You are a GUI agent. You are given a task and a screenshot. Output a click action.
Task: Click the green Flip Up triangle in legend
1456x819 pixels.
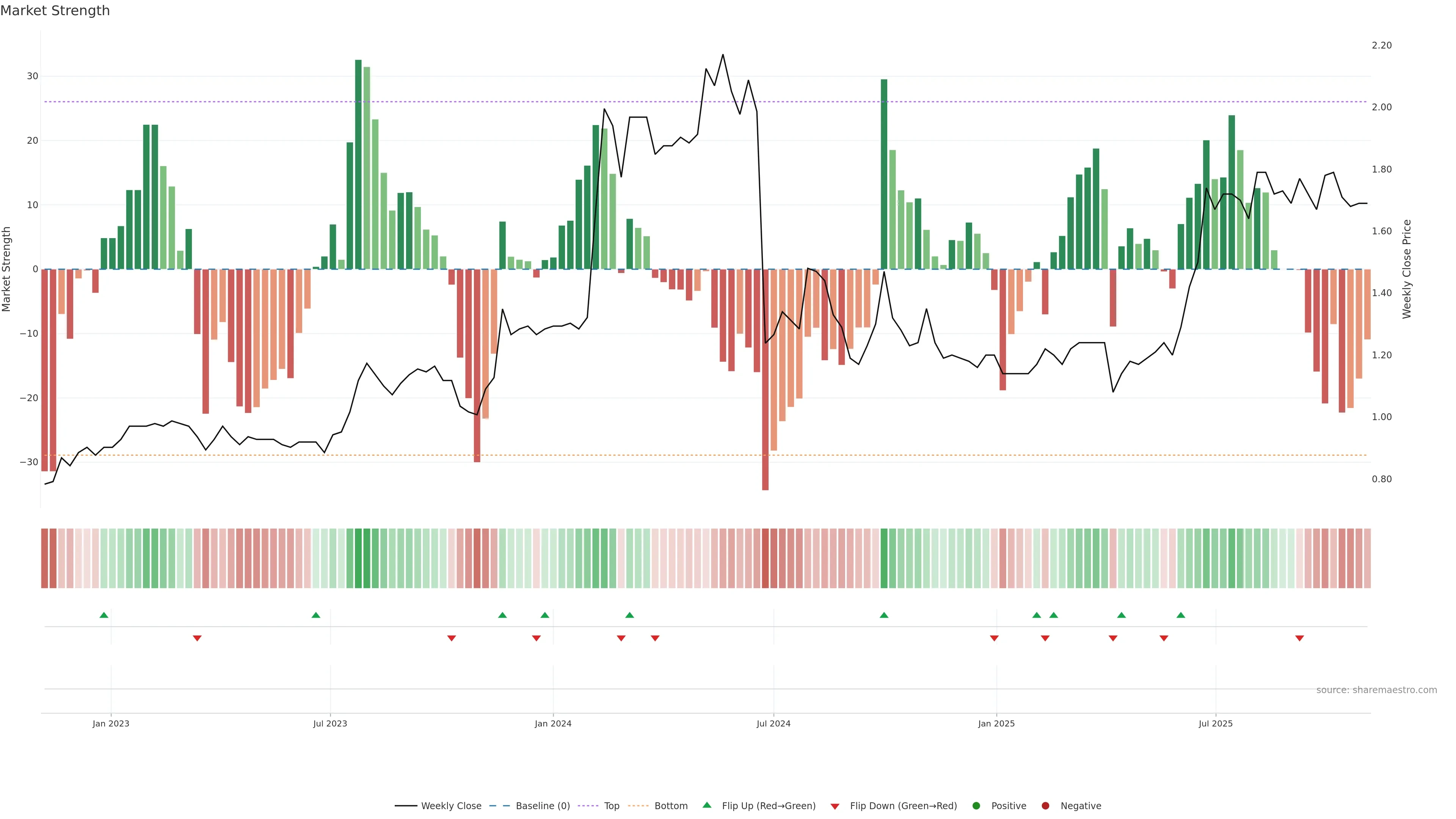coord(706,805)
